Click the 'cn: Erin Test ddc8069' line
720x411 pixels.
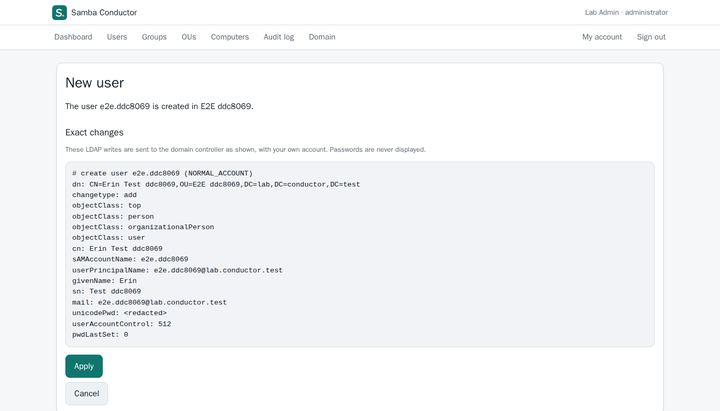coord(117,248)
